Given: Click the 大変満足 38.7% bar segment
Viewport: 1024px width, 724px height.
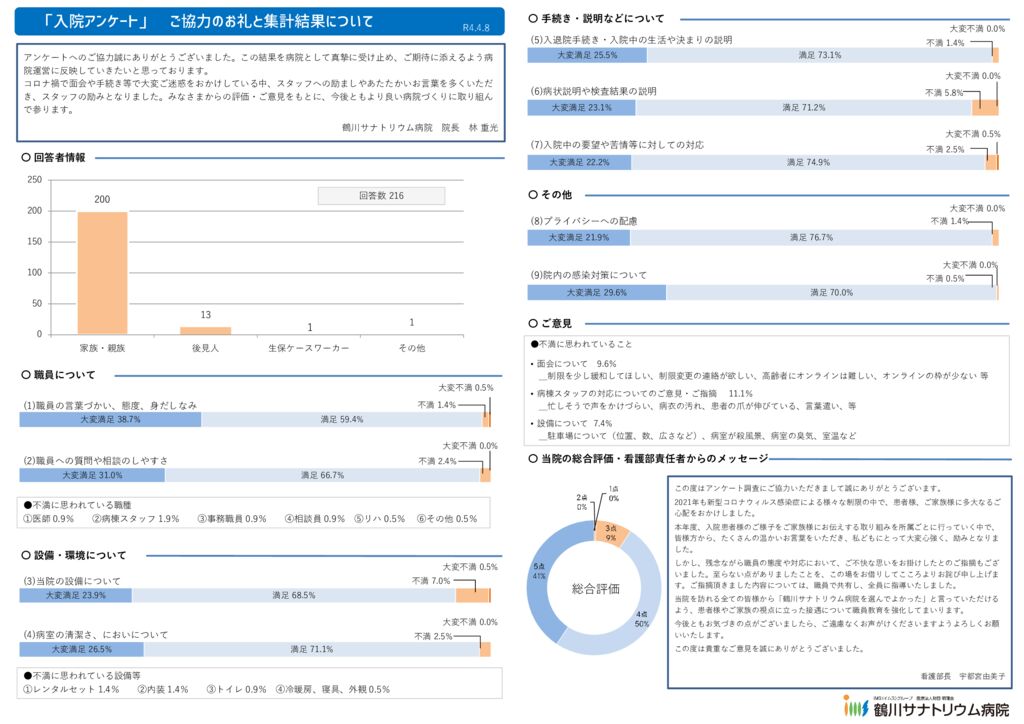Looking at the screenshot, I should pyautogui.click(x=110, y=420).
